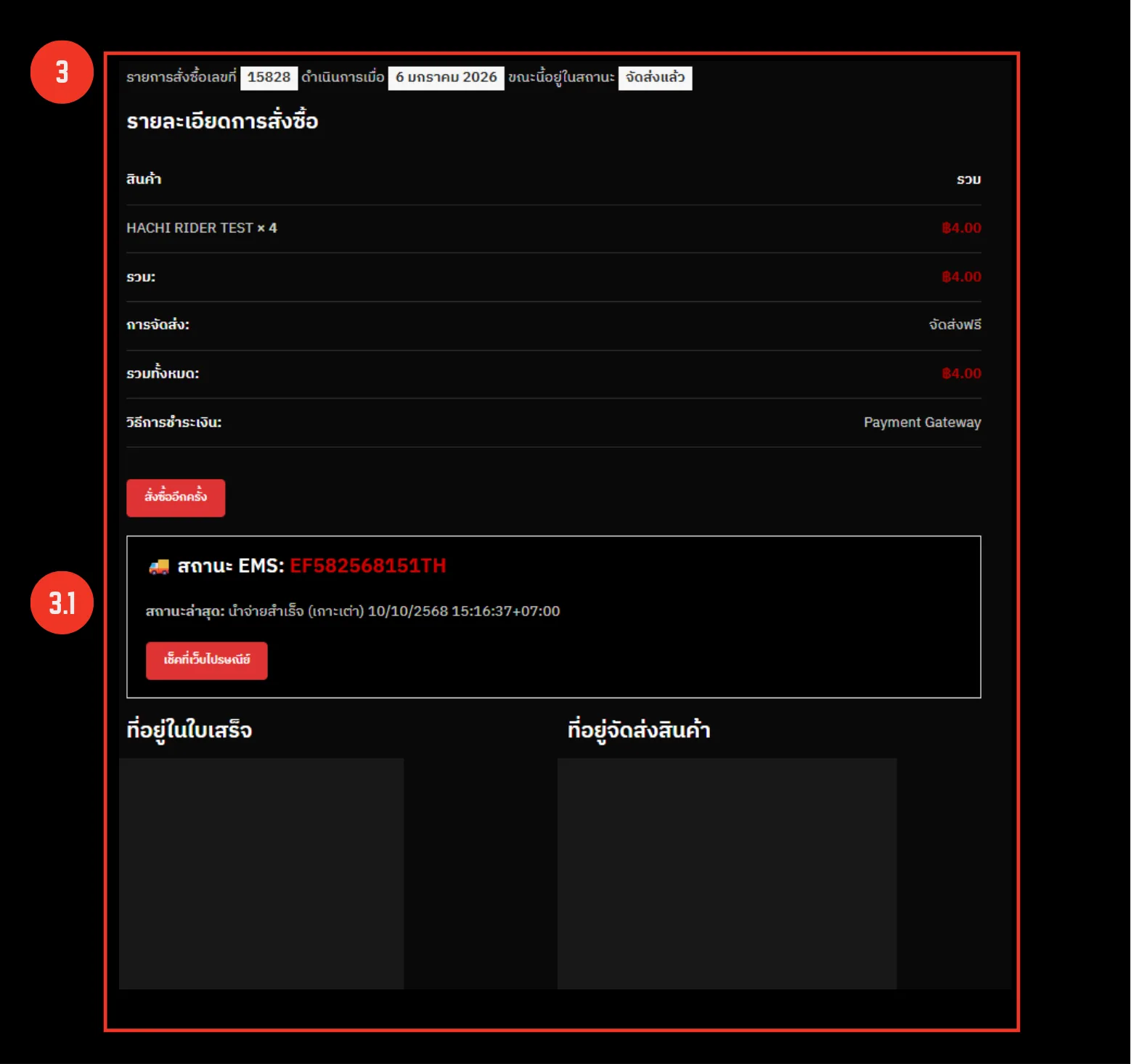Click the HACHI RIDER TEST row price
The image size is (1131, 1064).
(961, 228)
